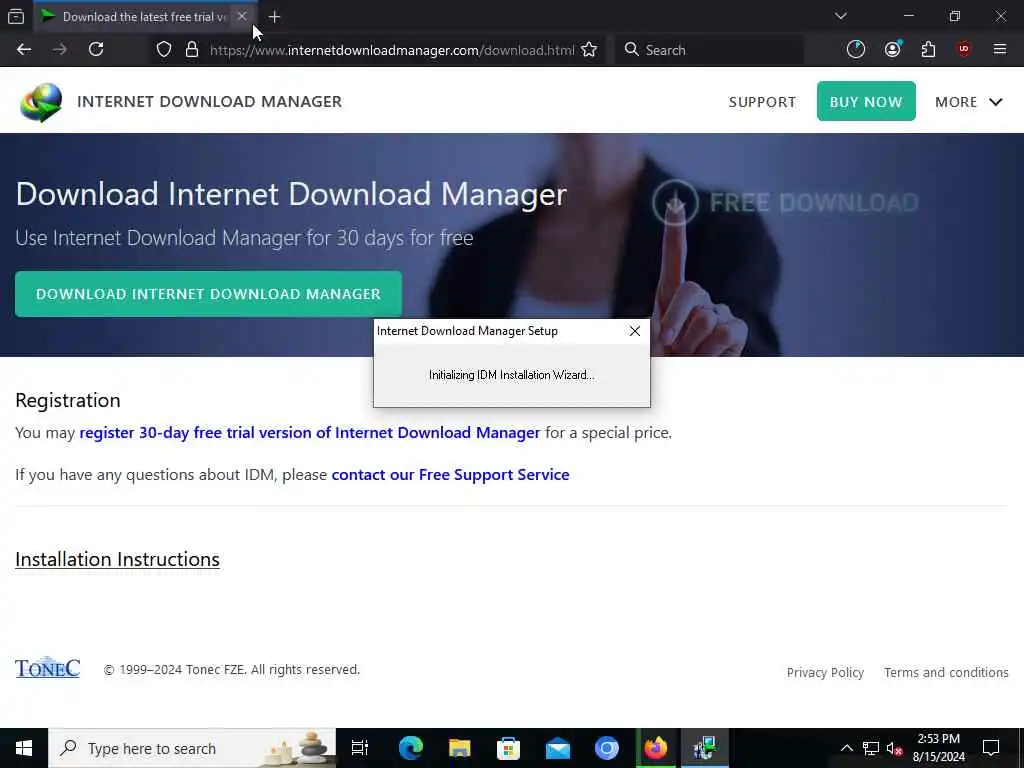Open the network status tray icon

tap(871, 748)
